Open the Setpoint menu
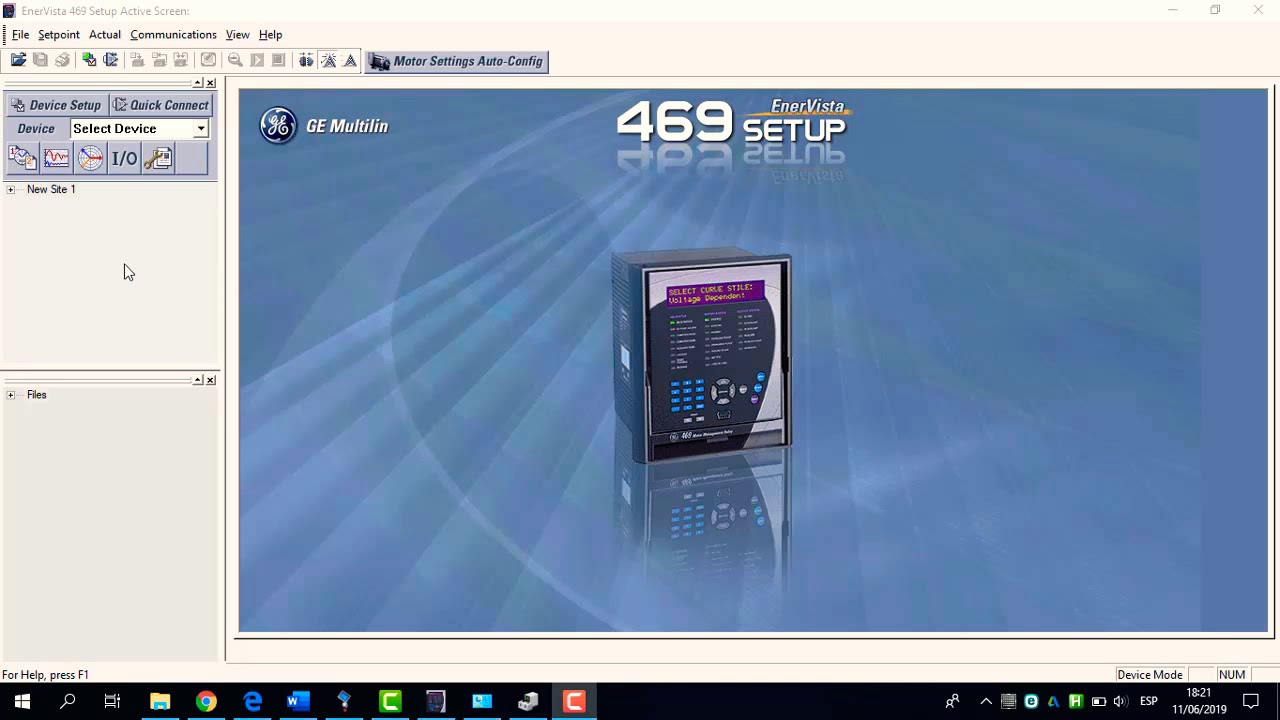Viewport: 1280px width, 720px height. point(59,34)
